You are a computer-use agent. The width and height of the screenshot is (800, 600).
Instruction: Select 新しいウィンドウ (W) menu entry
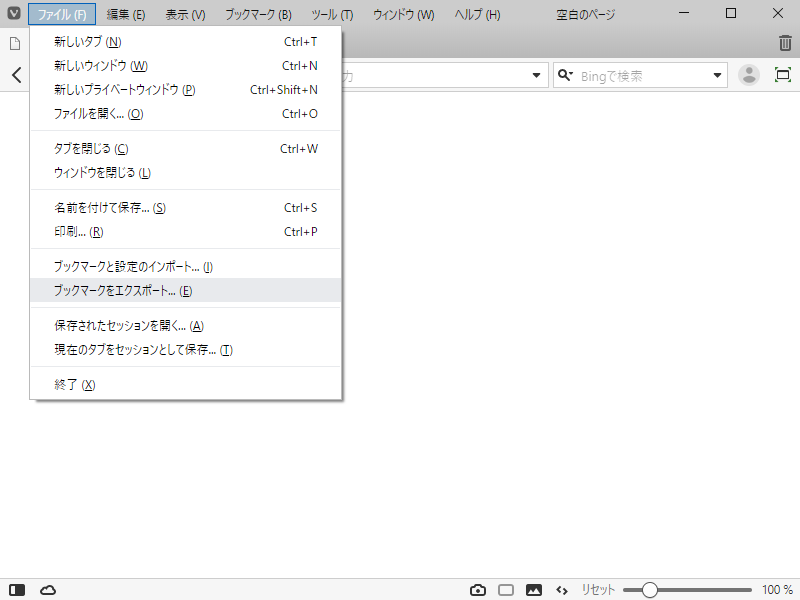pyautogui.click(x=186, y=66)
